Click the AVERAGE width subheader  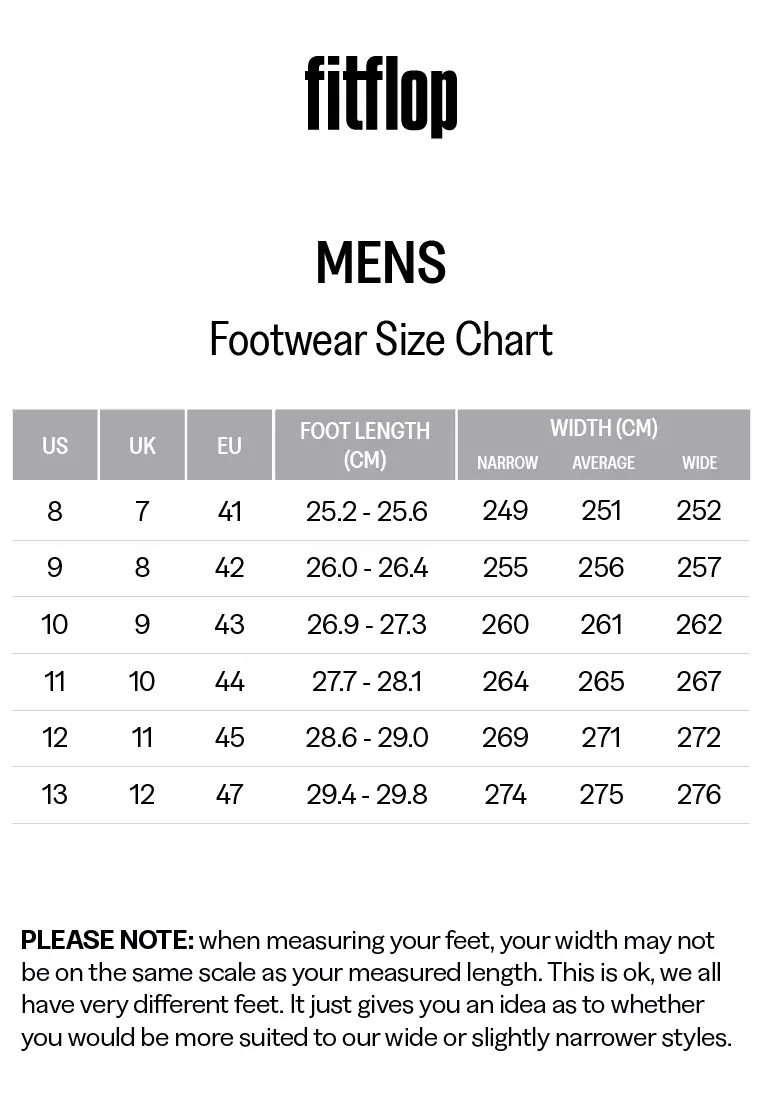(x=603, y=463)
